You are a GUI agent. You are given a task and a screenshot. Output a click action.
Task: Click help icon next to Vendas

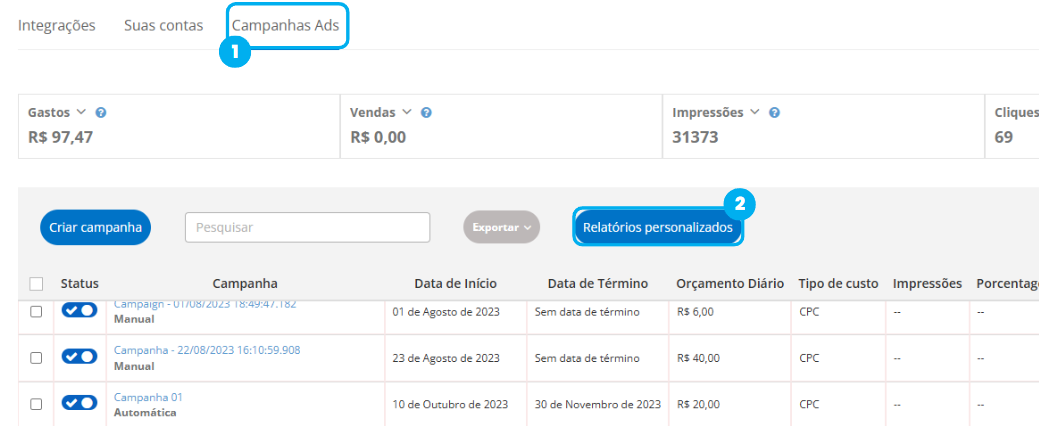point(426,113)
